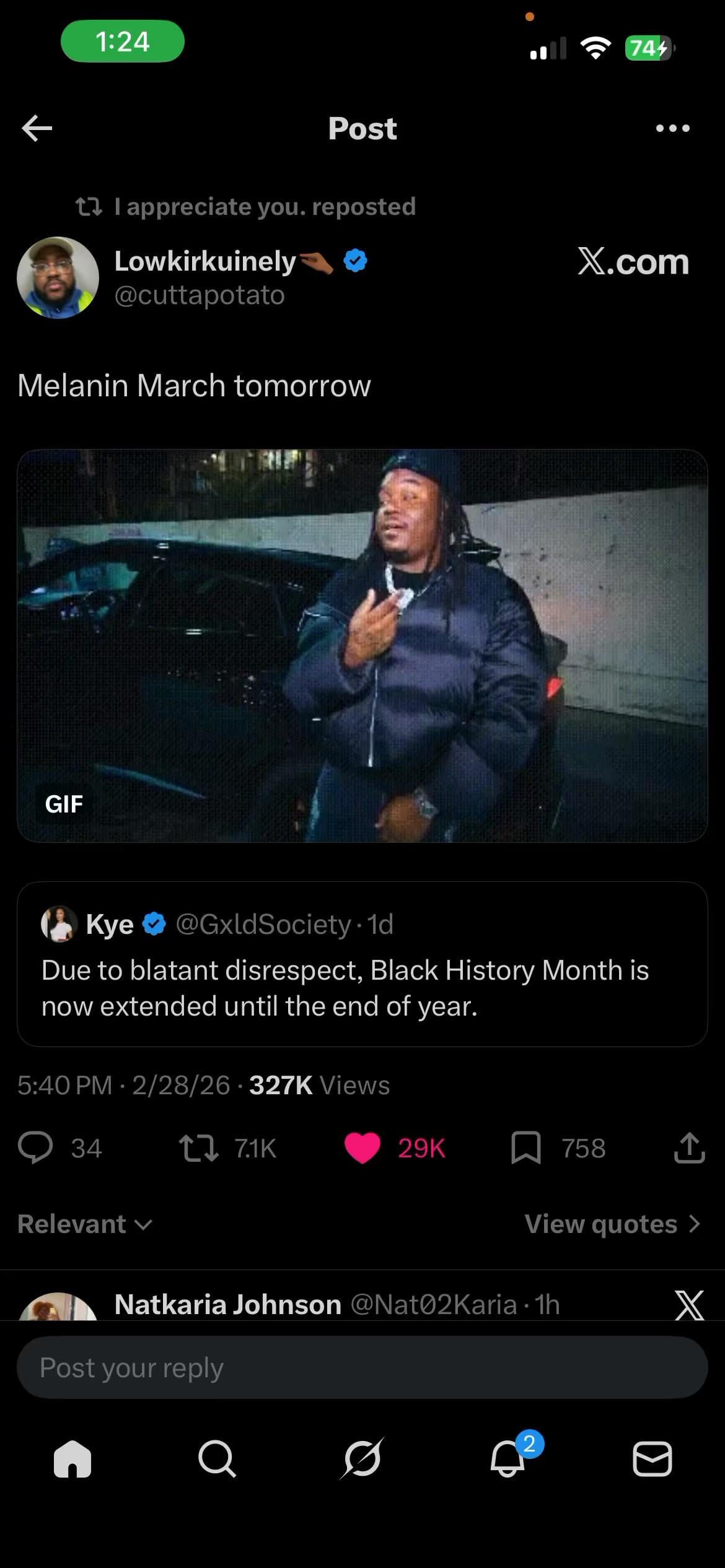Image resolution: width=725 pixels, height=1568 pixels.
Task: Tap the @cuttapotato handle
Action: (200, 295)
